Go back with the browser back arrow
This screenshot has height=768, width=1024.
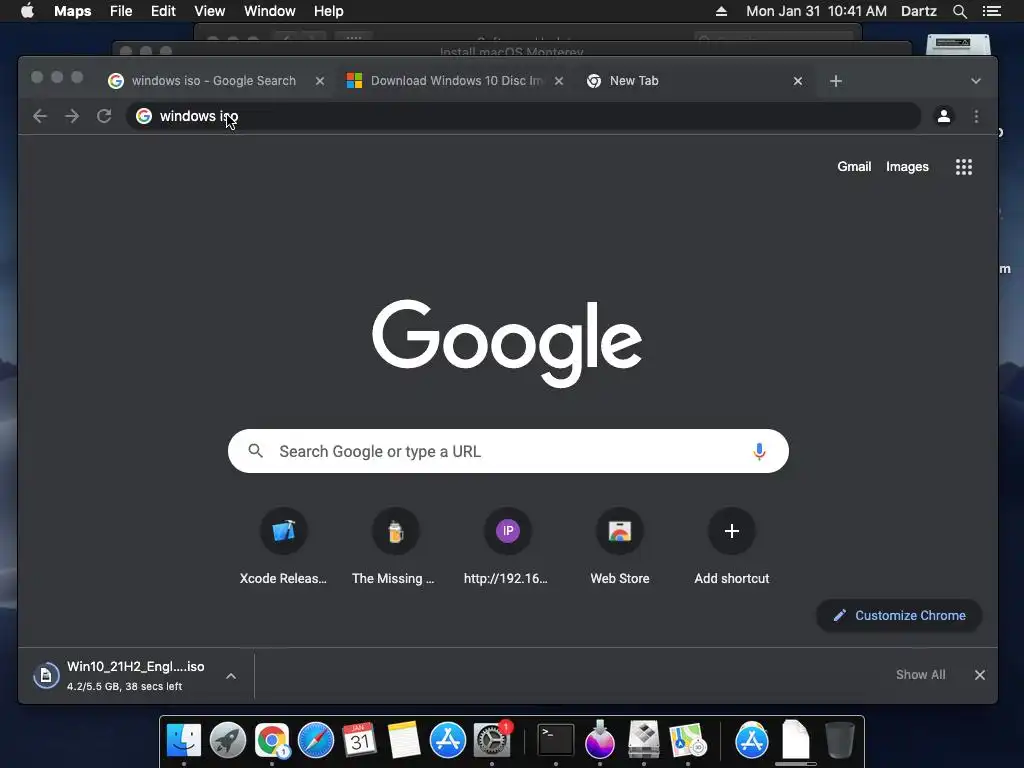[x=40, y=116]
